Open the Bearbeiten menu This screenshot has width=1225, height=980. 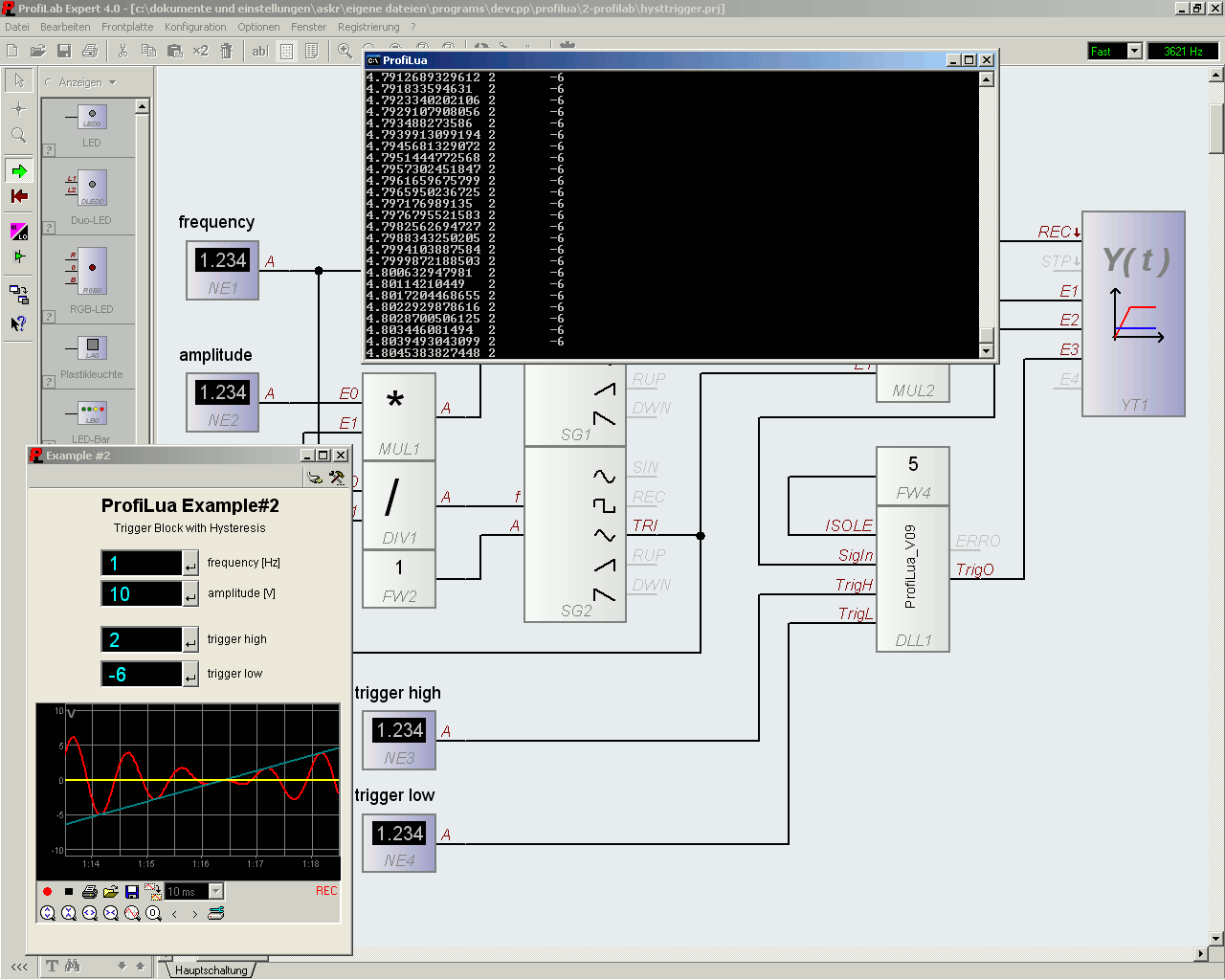click(x=65, y=27)
